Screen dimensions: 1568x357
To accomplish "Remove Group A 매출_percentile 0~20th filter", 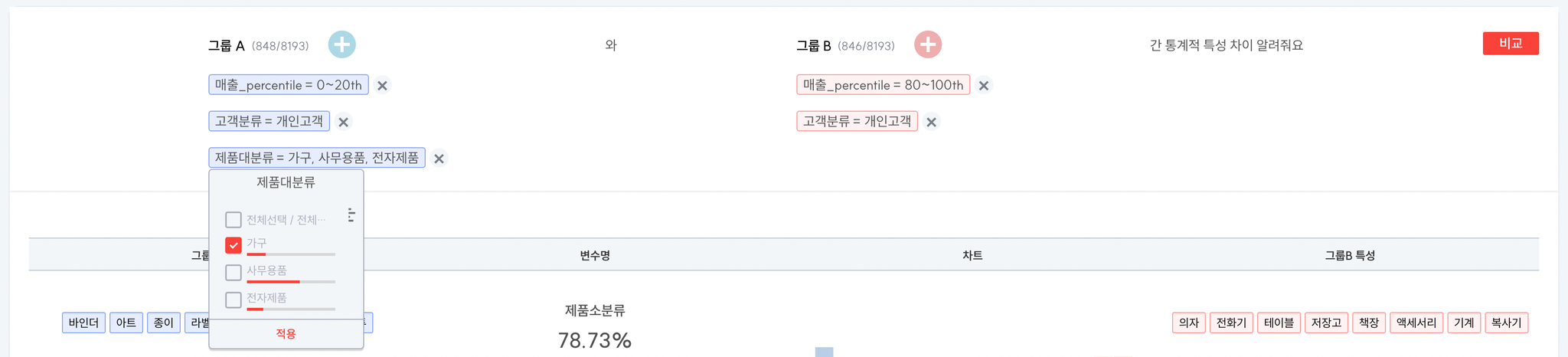I will tap(382, 85).
